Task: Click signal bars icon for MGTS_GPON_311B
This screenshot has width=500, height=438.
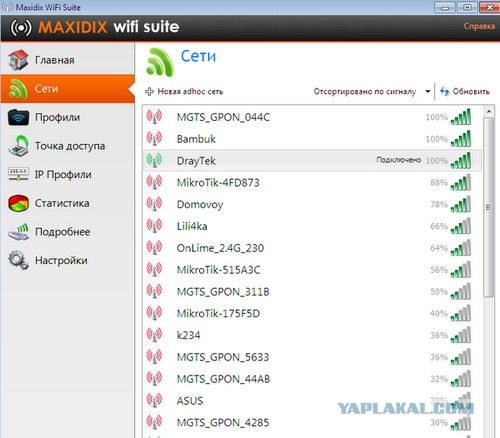Action: click(461, 291)
